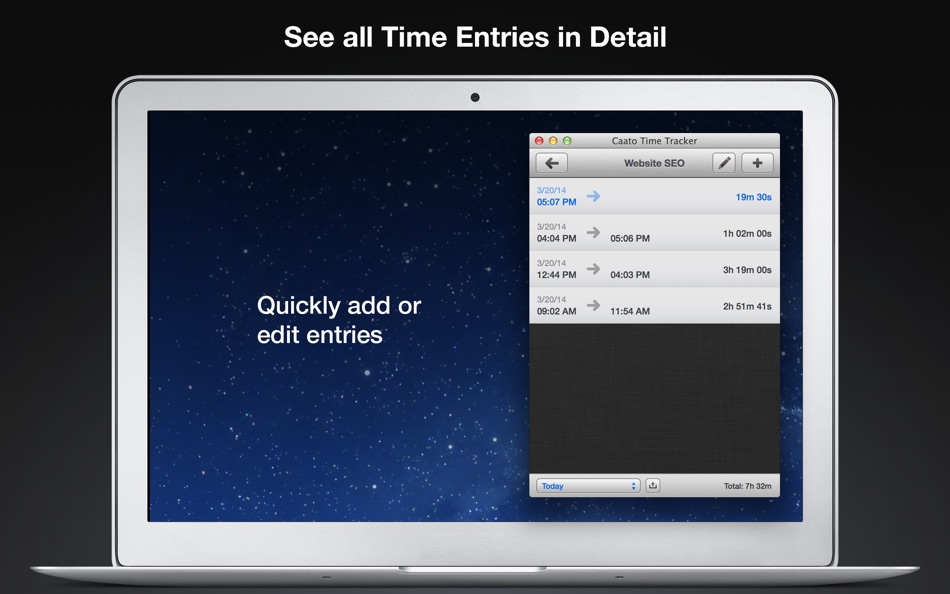
Task: Click arrow between 04:04 PM and 05:06 PM
Action: click(593, 232)
